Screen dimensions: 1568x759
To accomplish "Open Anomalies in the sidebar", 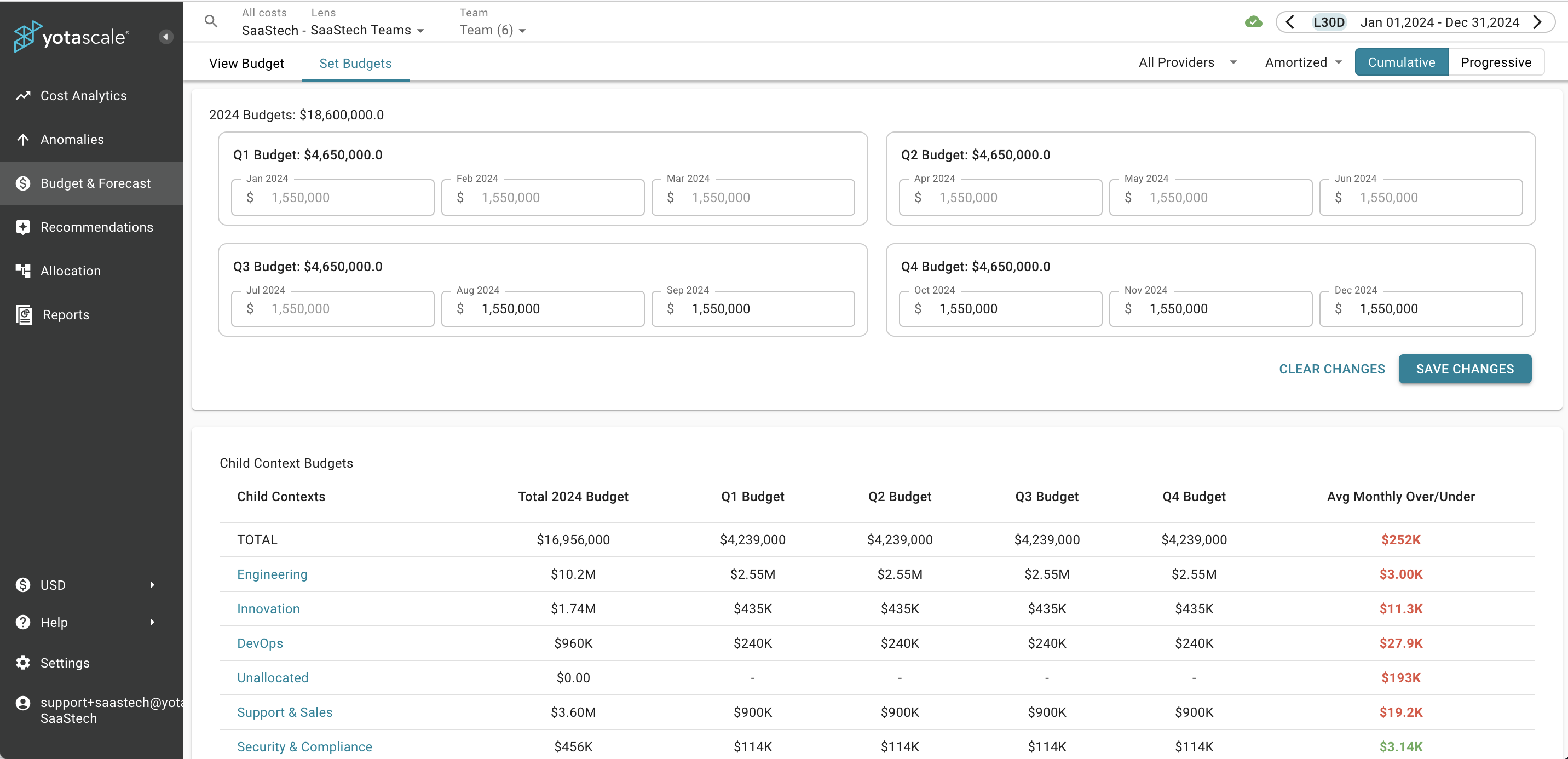I will coord(91,140).
